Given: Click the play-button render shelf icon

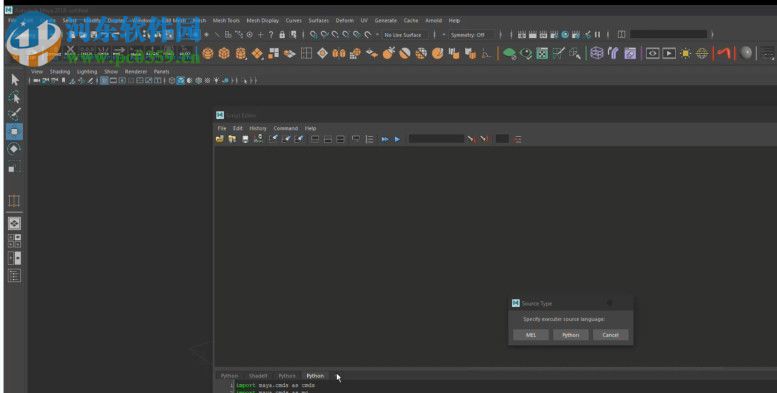Looking at the screenshot, I should pyautogui.click(x=669, y=53).
